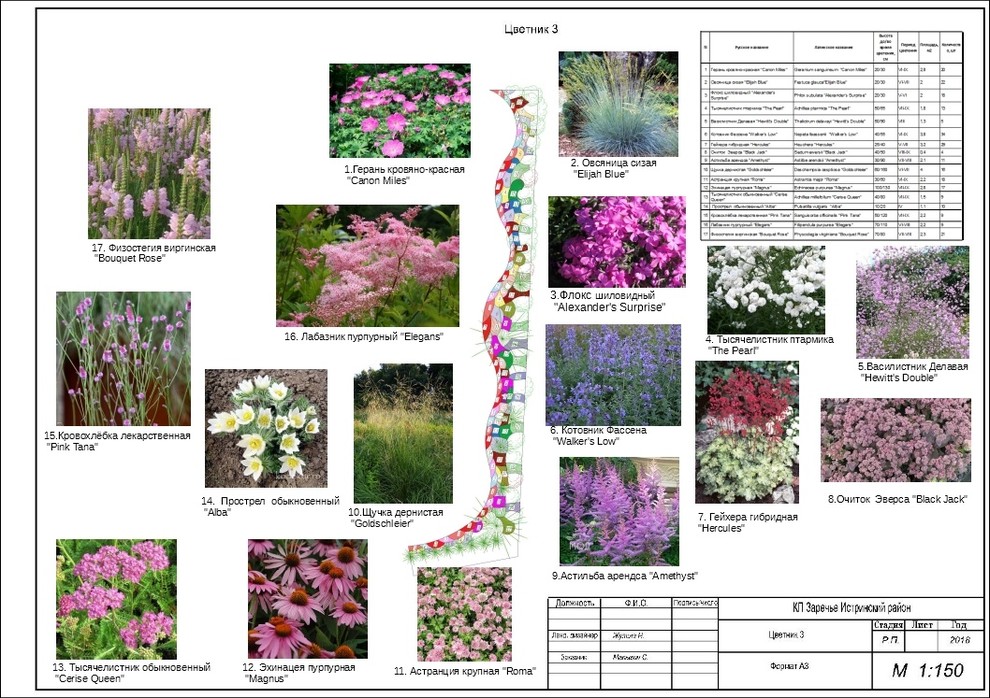Select the Echinacea "Magnus" photo

coord(307,598)
